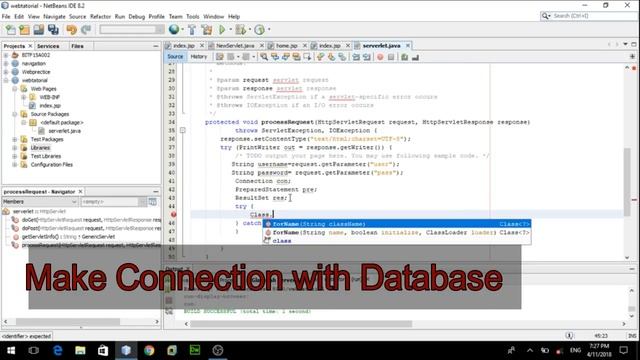The image size is (640, 360).
Task: Open the Members dropdown in Navigator
Action: tap(40, 202)
